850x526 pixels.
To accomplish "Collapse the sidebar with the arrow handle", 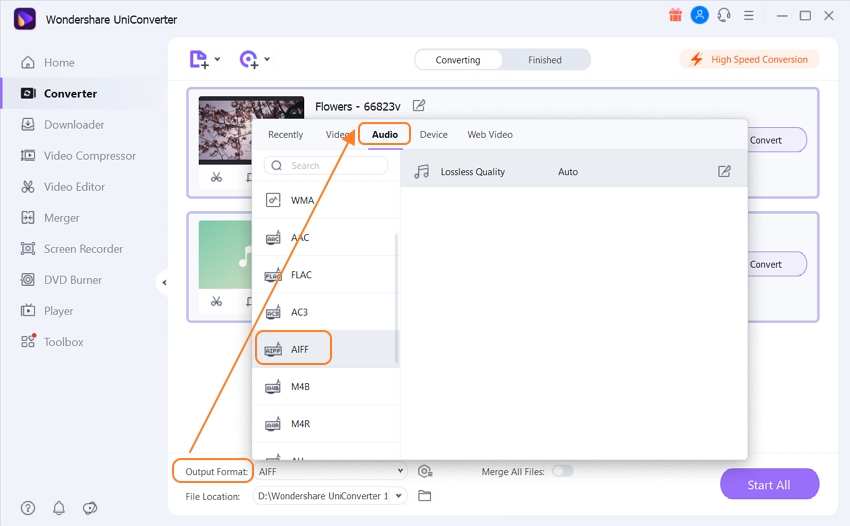I will pyautogui.click(x=164, y=283).
